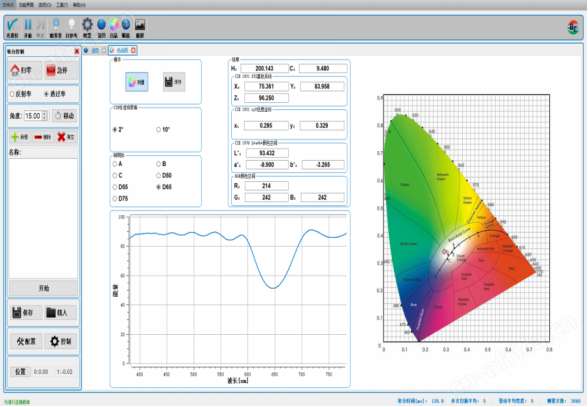Click the white point on chromaticity diagram
588x407 pixels.
[444, 252]
